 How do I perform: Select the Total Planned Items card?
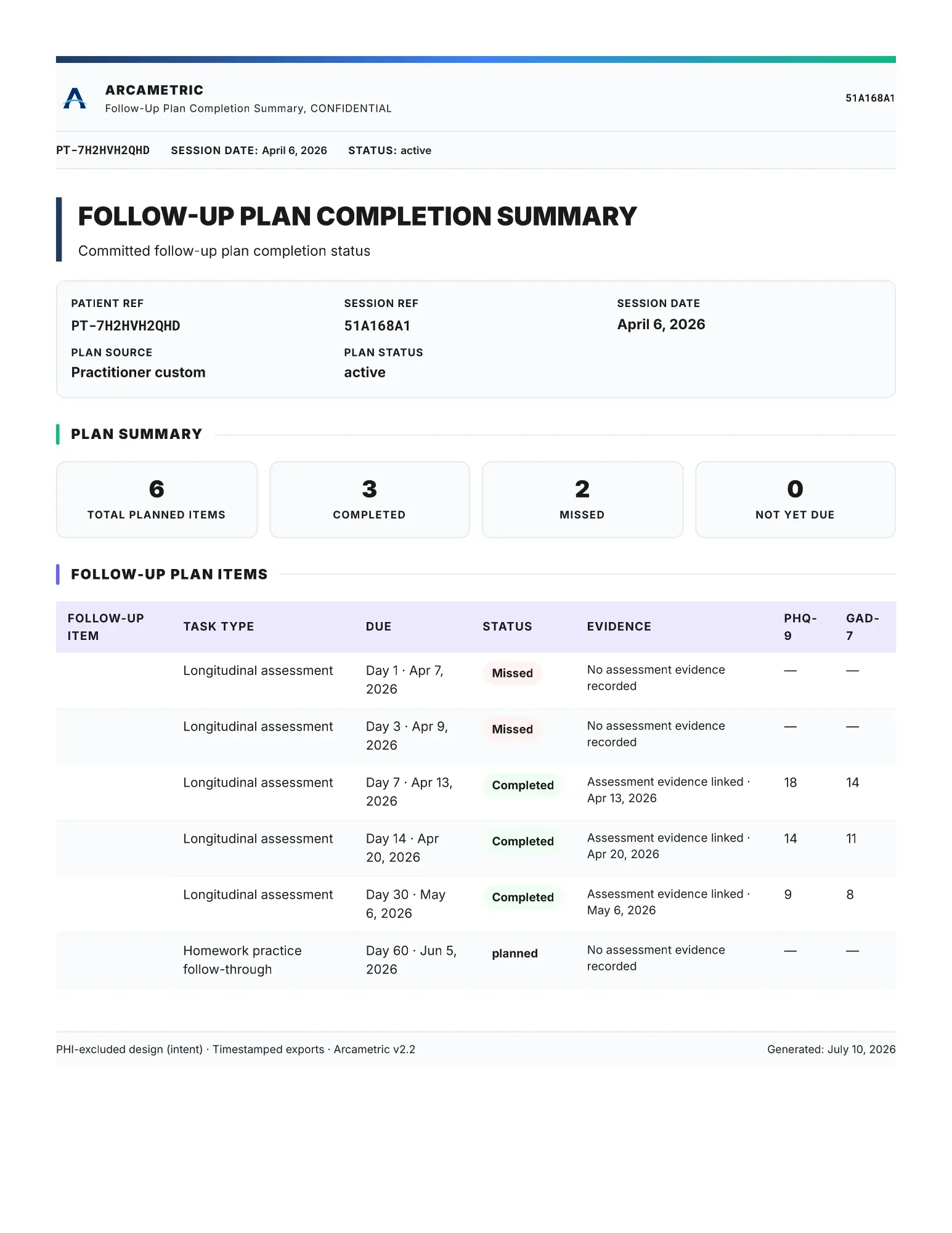(157, 499)
